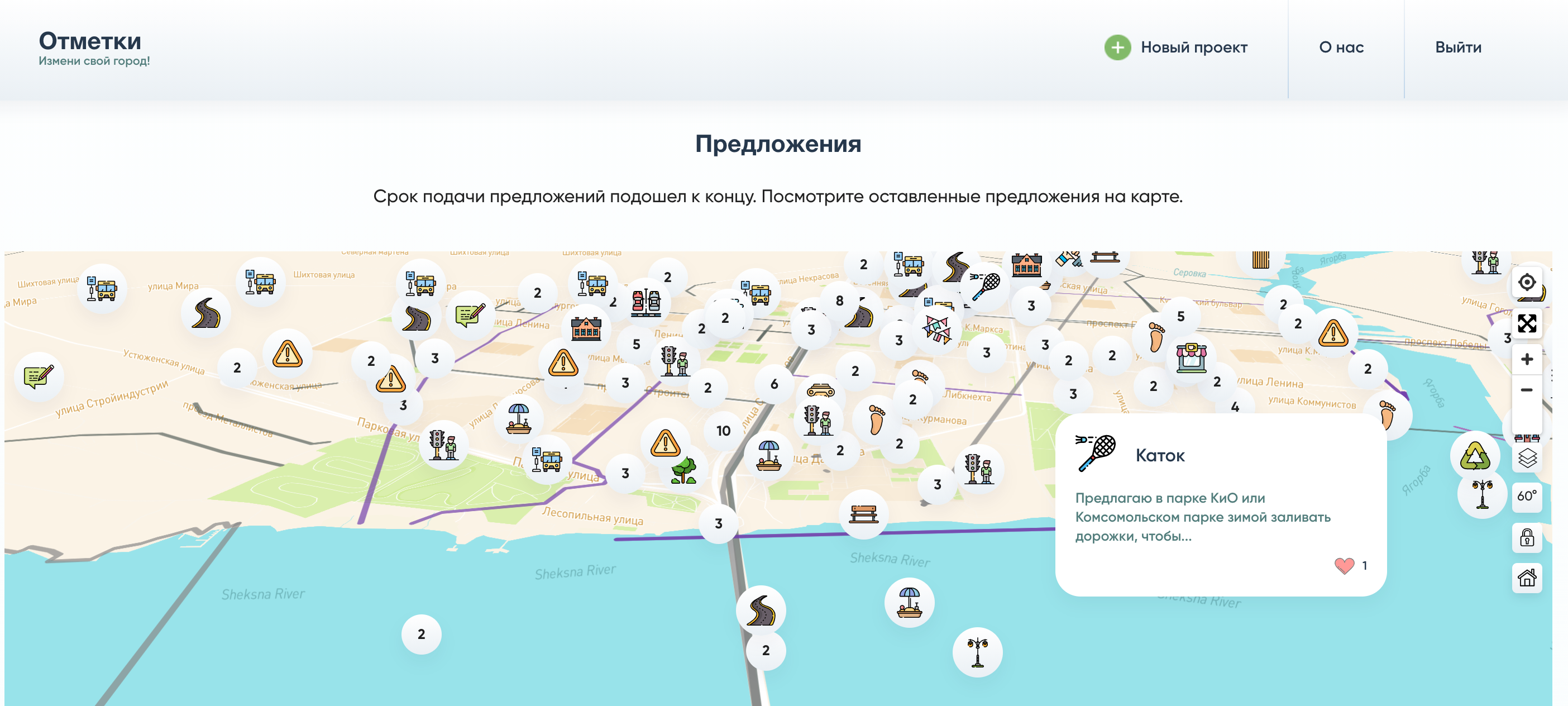Toggle the map lock button
The image size is (1568, 706).
pos(1527,538)
